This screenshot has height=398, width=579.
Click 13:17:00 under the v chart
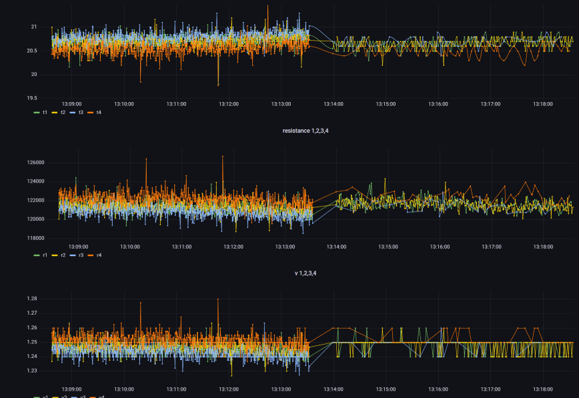click(490, 389)
